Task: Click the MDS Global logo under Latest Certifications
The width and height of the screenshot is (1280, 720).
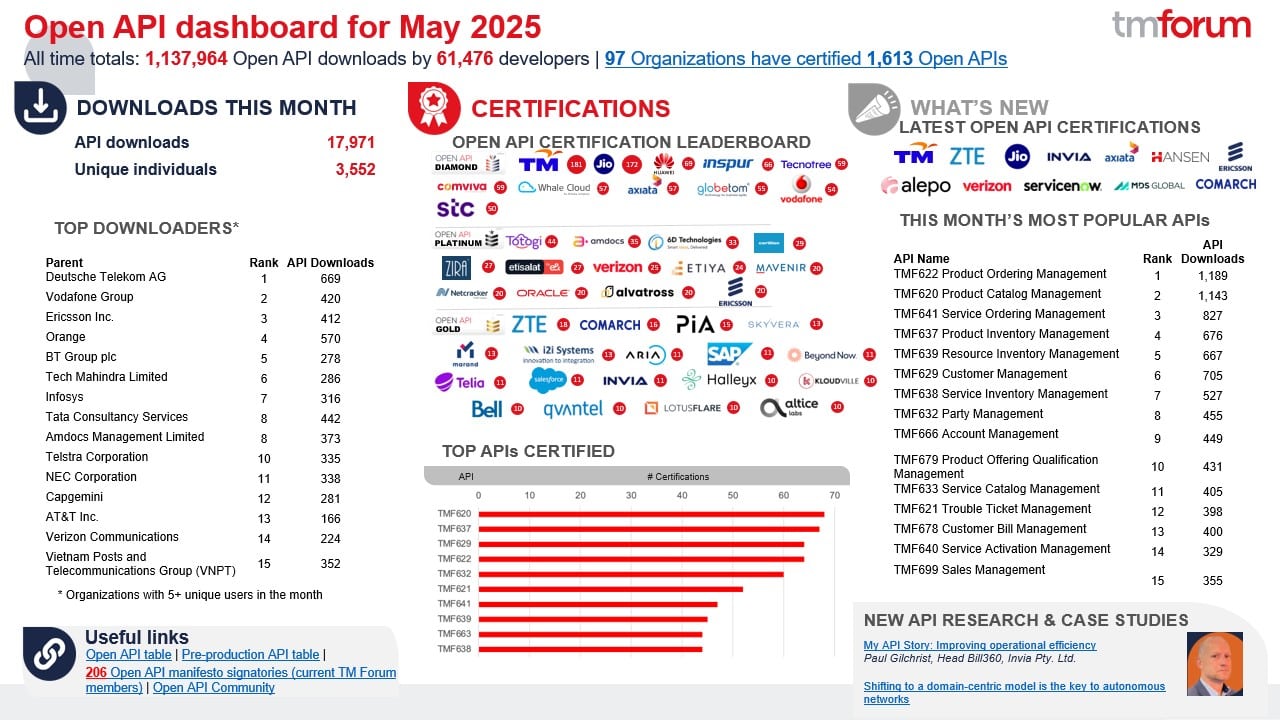Action: (x=1149, y=185)
